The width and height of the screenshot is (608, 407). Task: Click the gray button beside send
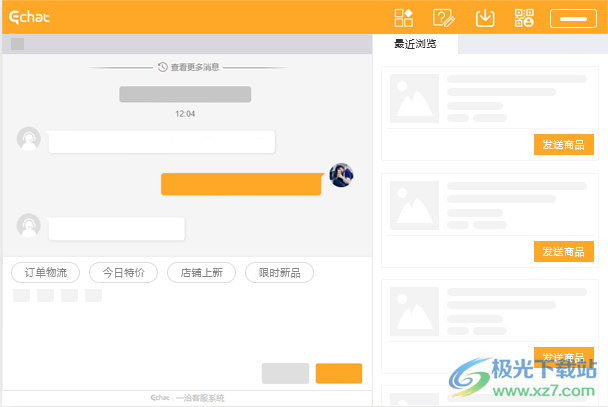point(285,373)
